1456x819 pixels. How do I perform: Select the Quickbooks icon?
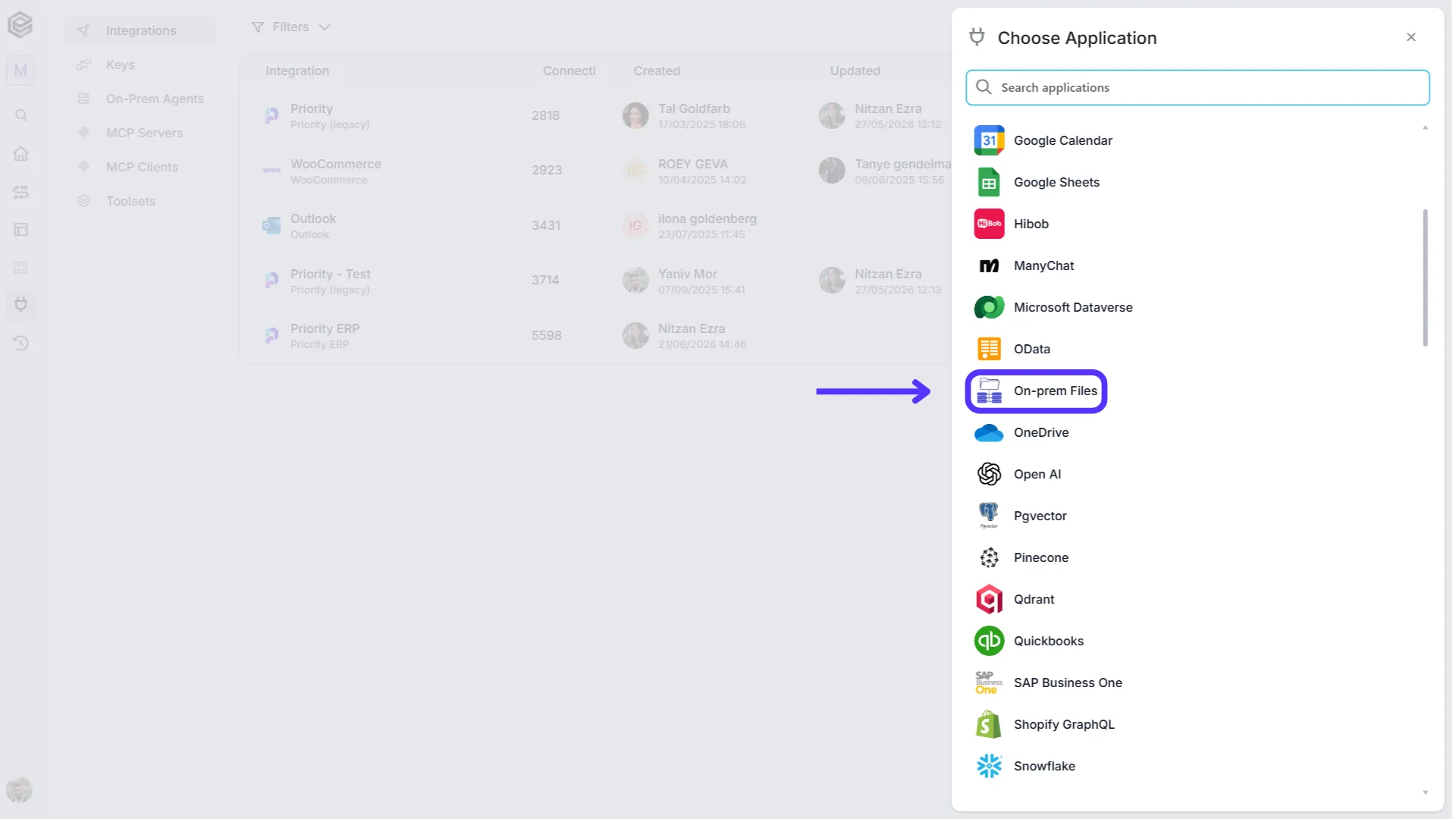[x=989, y=641]
